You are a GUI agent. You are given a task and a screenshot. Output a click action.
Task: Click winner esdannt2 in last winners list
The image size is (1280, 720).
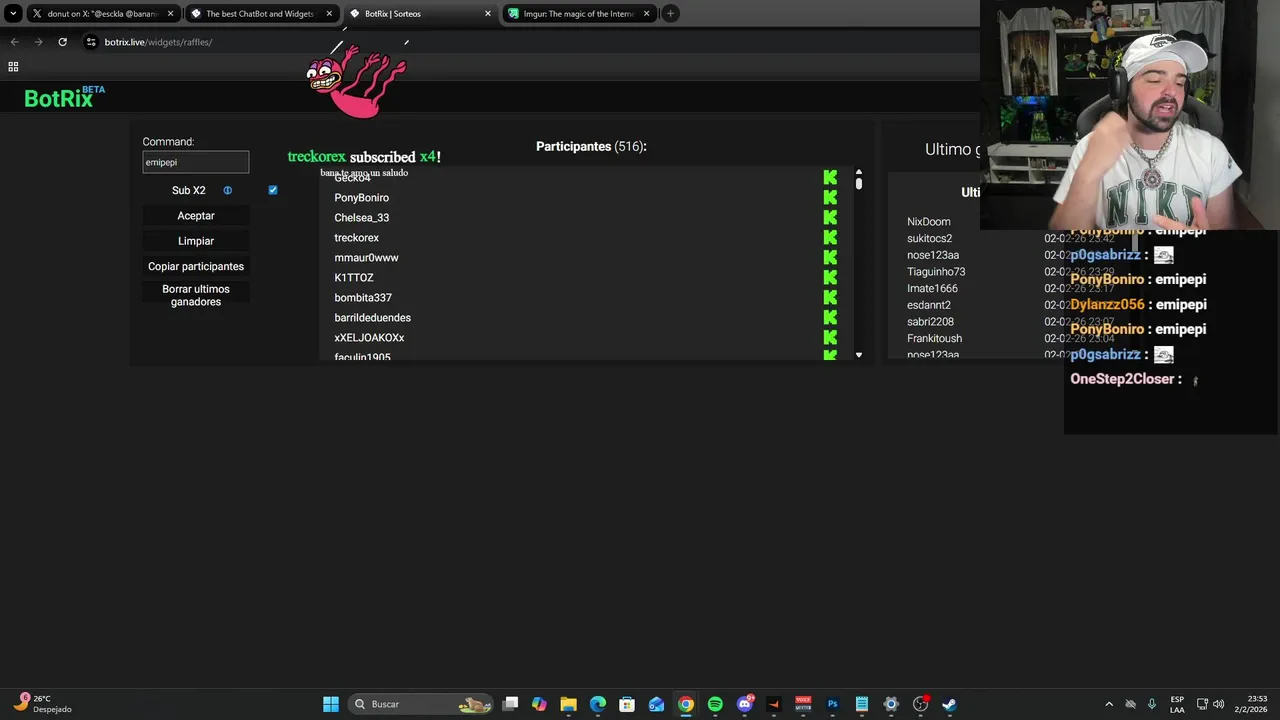(929, 305)
